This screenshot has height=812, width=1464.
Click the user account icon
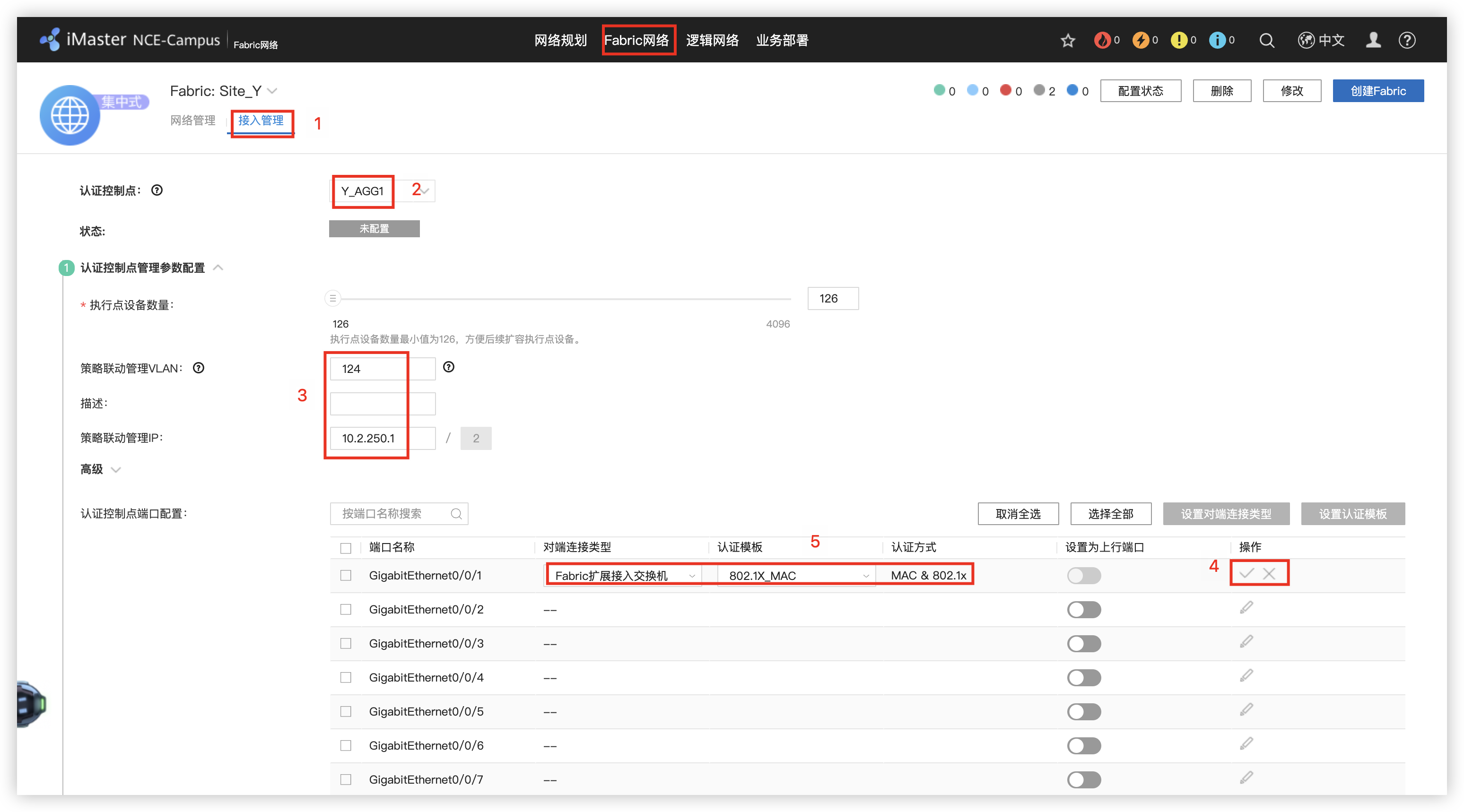pos(1373,40)
